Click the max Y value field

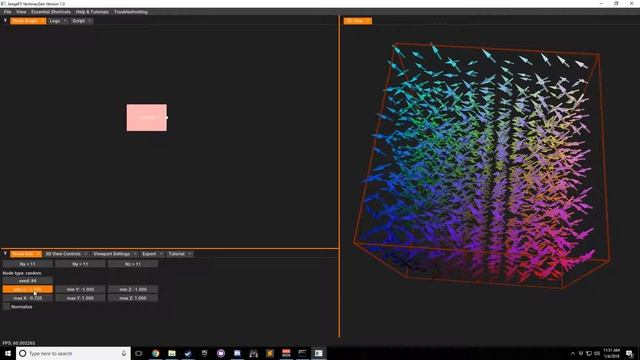coord(80,298)
